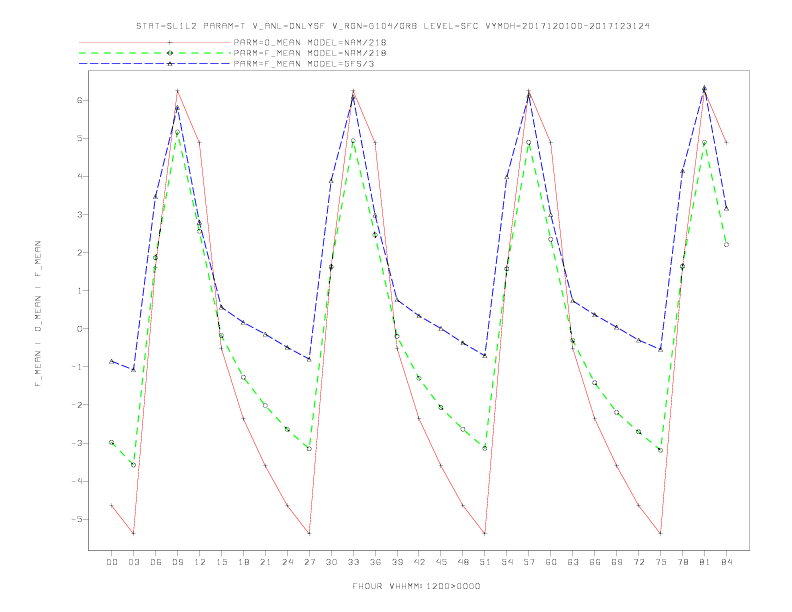Click y-axis tick label 3

click(79, 215)
